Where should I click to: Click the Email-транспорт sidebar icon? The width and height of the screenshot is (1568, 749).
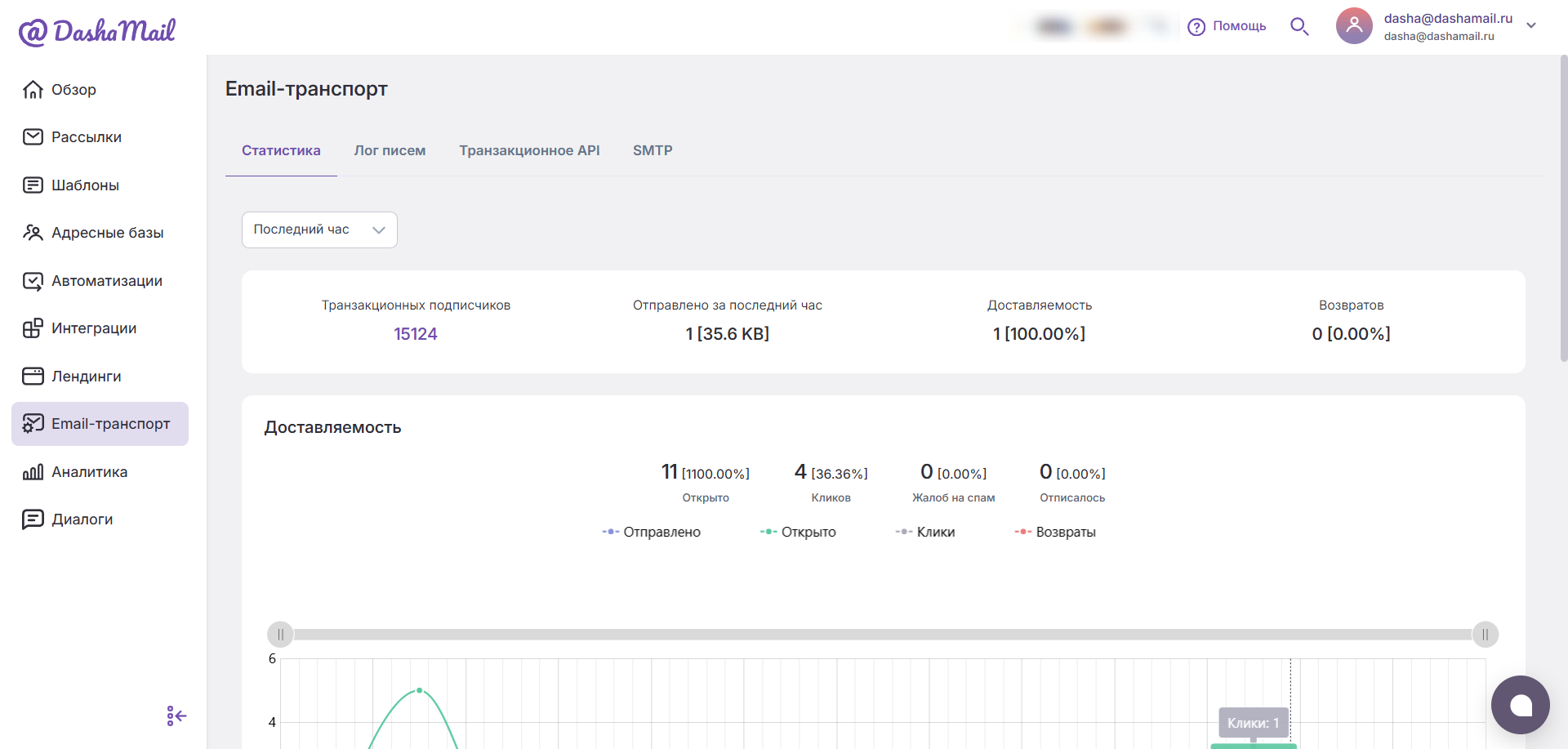(x=33, y=424)
